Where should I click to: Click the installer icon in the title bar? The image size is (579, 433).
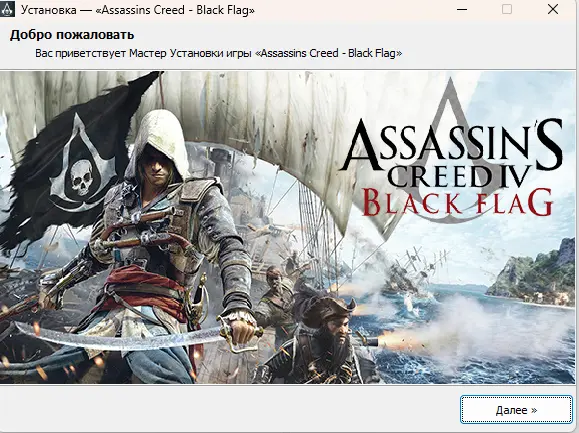point(7,9)
